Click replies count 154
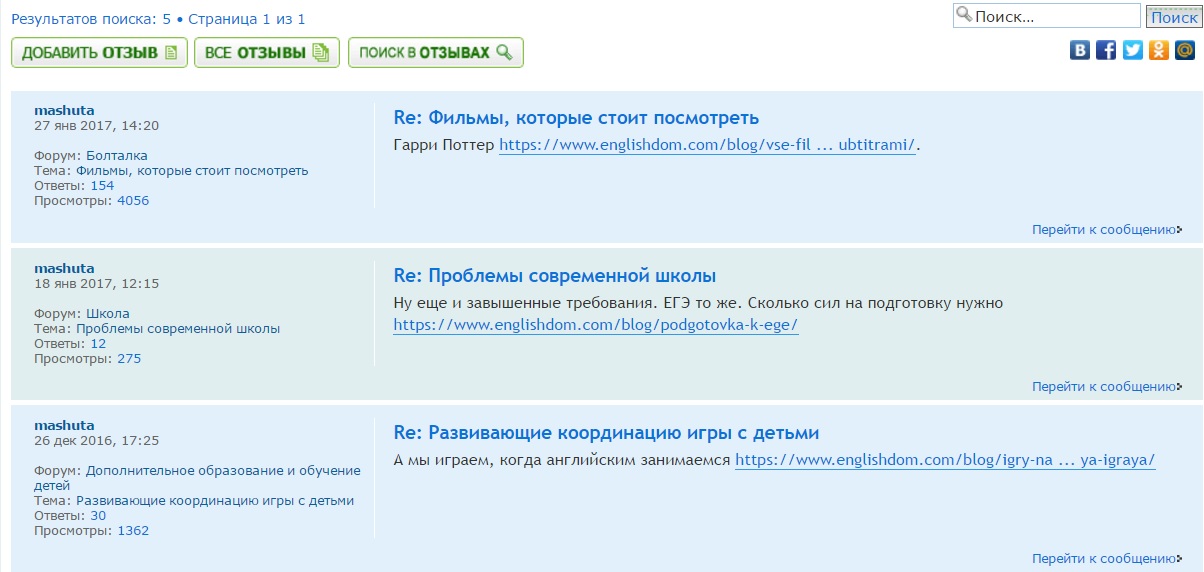Screen dimensions: 1204x572 [x=102, y=185]
